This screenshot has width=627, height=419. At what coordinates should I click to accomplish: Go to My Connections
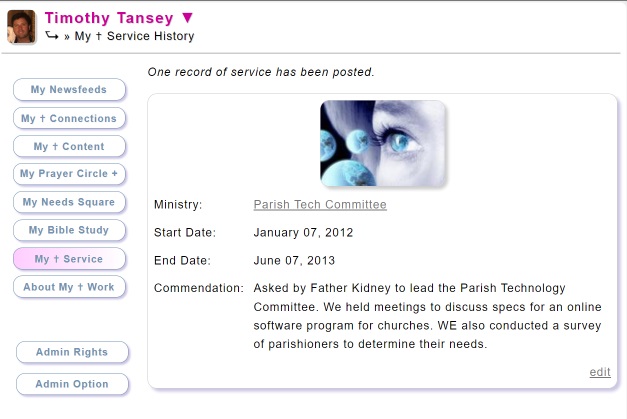[69, 118]
